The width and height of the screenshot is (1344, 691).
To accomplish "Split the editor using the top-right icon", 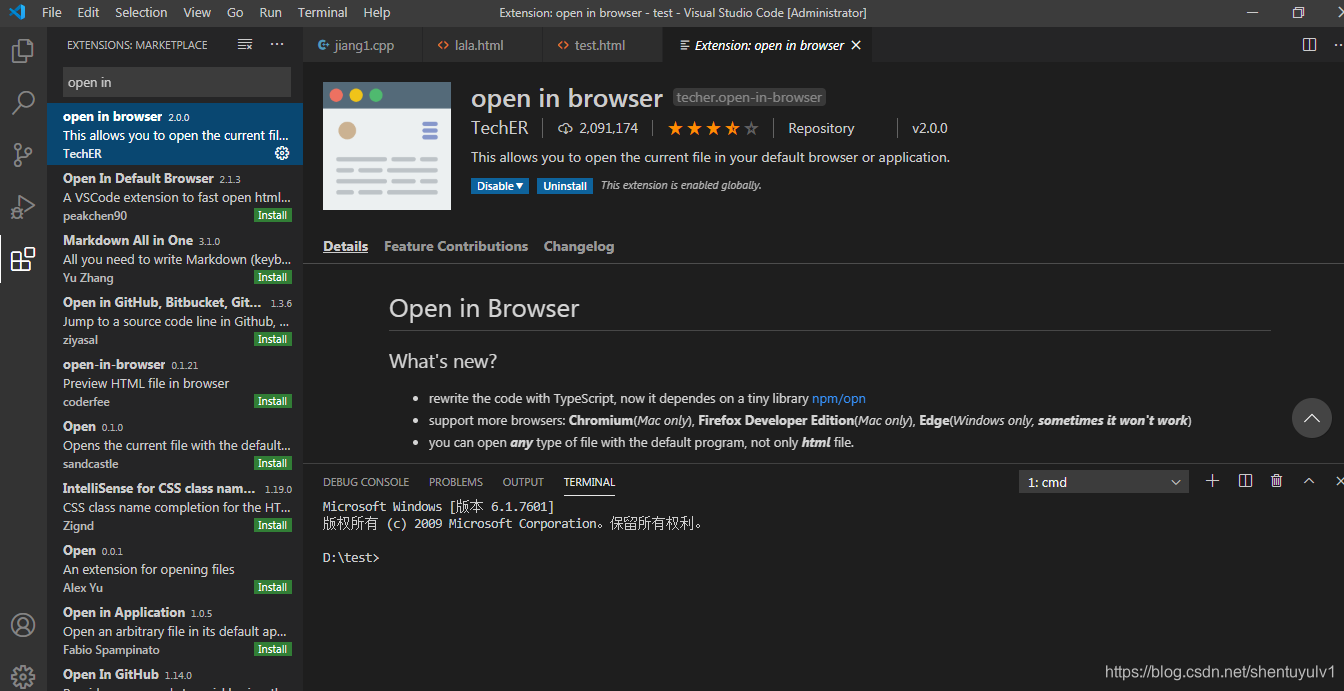I will tap(1308, 44).
